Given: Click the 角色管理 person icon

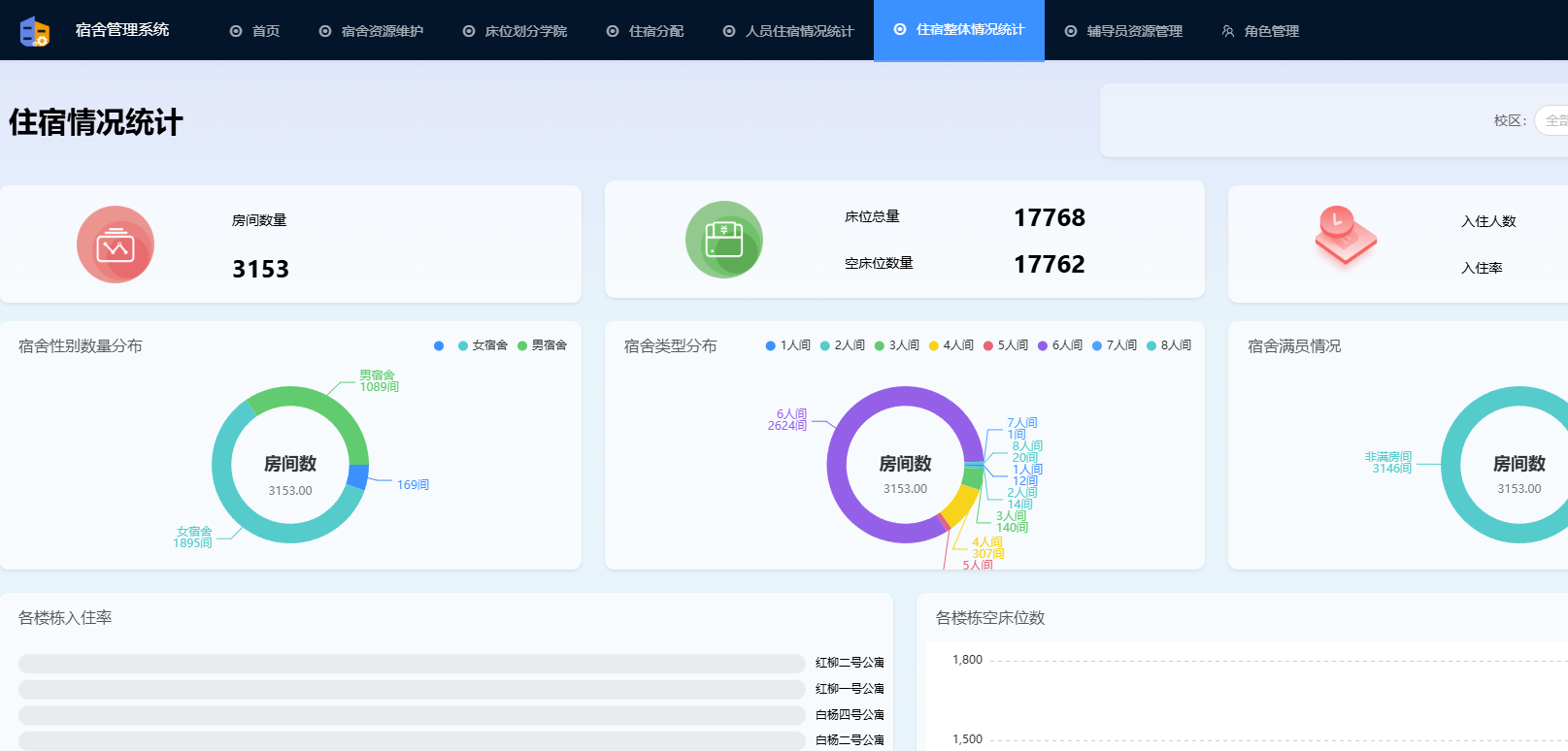Looking at the screenshot, I should pos(1228,31).
